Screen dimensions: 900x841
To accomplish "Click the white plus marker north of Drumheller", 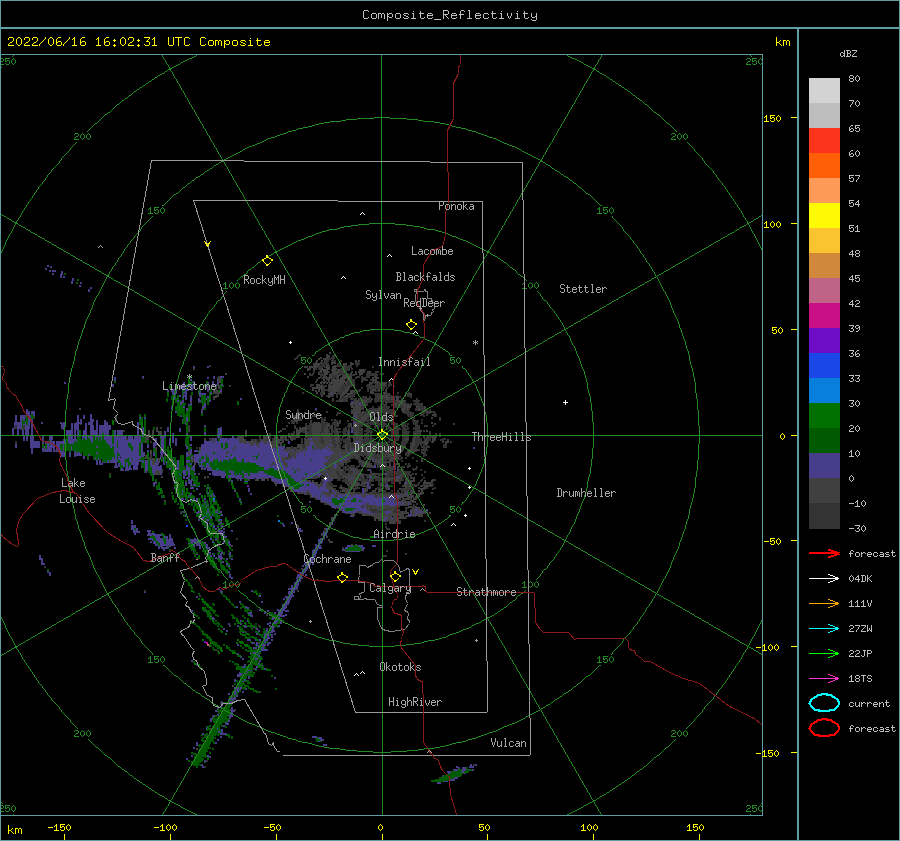I will tap(565, 402).
